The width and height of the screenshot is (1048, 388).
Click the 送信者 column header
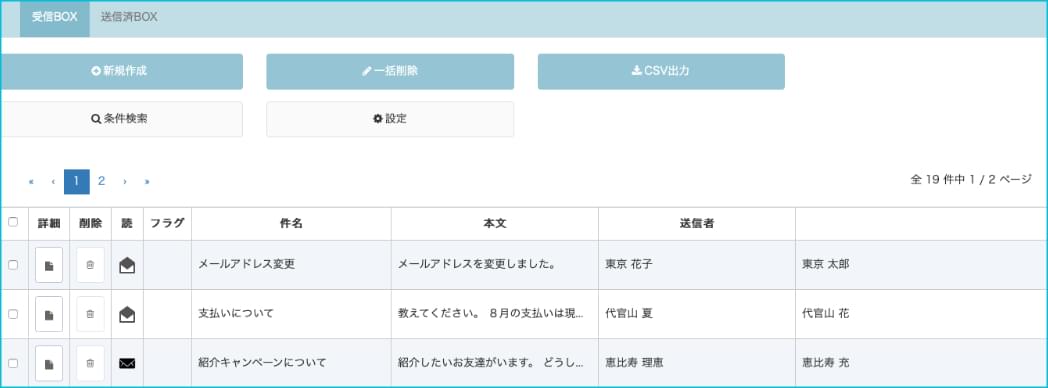pyautogui.click(x=696, y=224)
